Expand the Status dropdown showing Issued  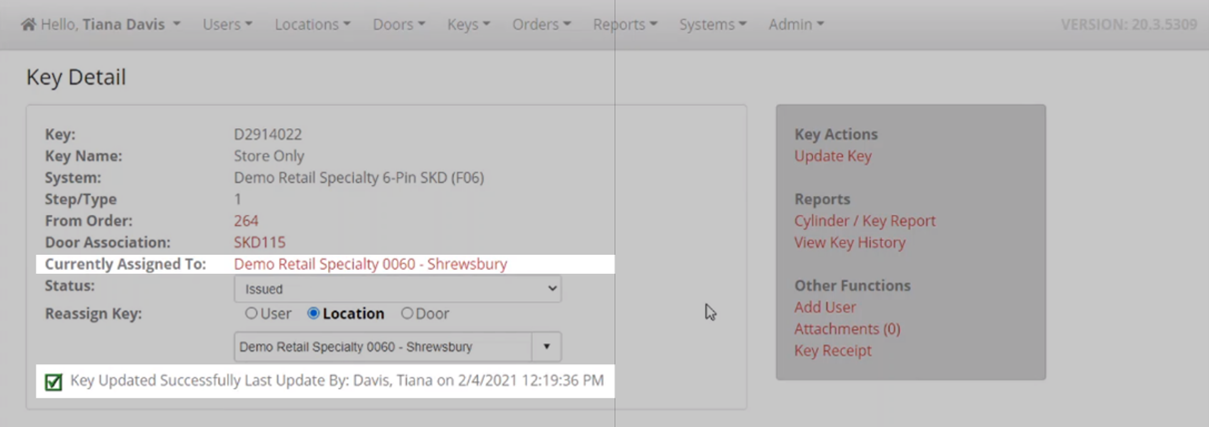point(397,289)
